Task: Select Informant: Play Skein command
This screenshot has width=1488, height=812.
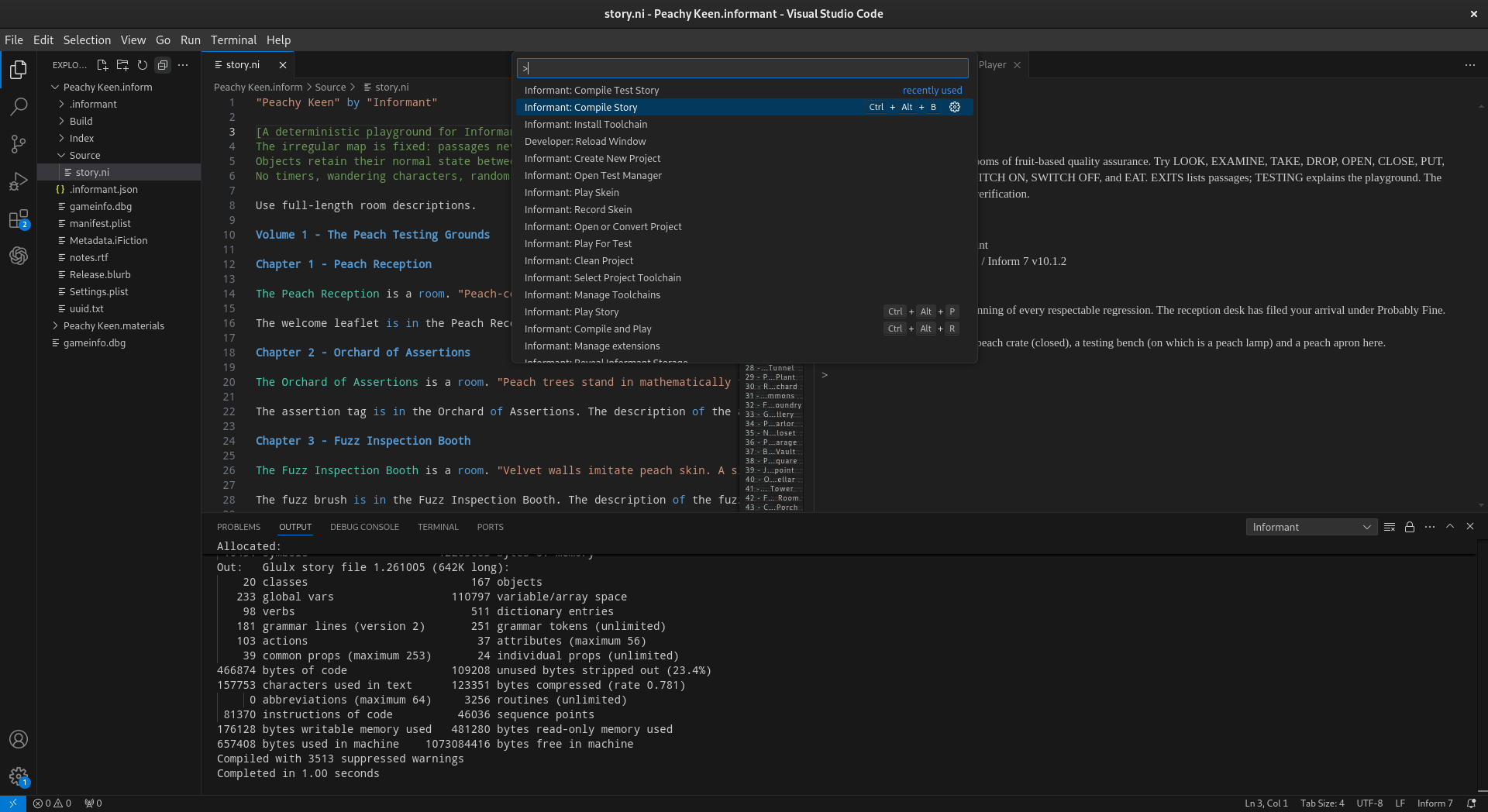Action: pyautogui.click(x=744, y=192)
